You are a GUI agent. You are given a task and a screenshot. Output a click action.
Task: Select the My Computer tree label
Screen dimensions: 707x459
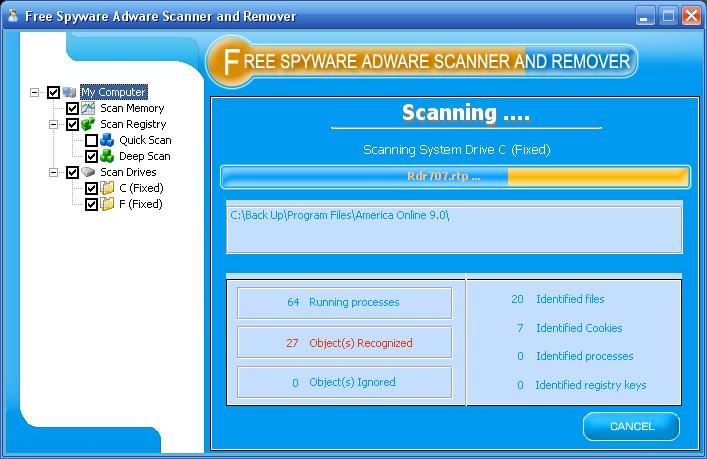114,92
